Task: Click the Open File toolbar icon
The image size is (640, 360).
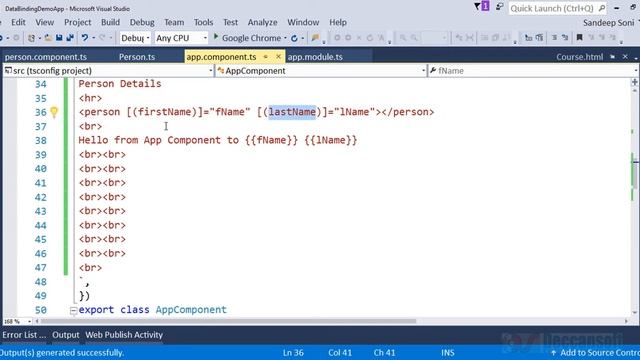Action: (48, 38)
